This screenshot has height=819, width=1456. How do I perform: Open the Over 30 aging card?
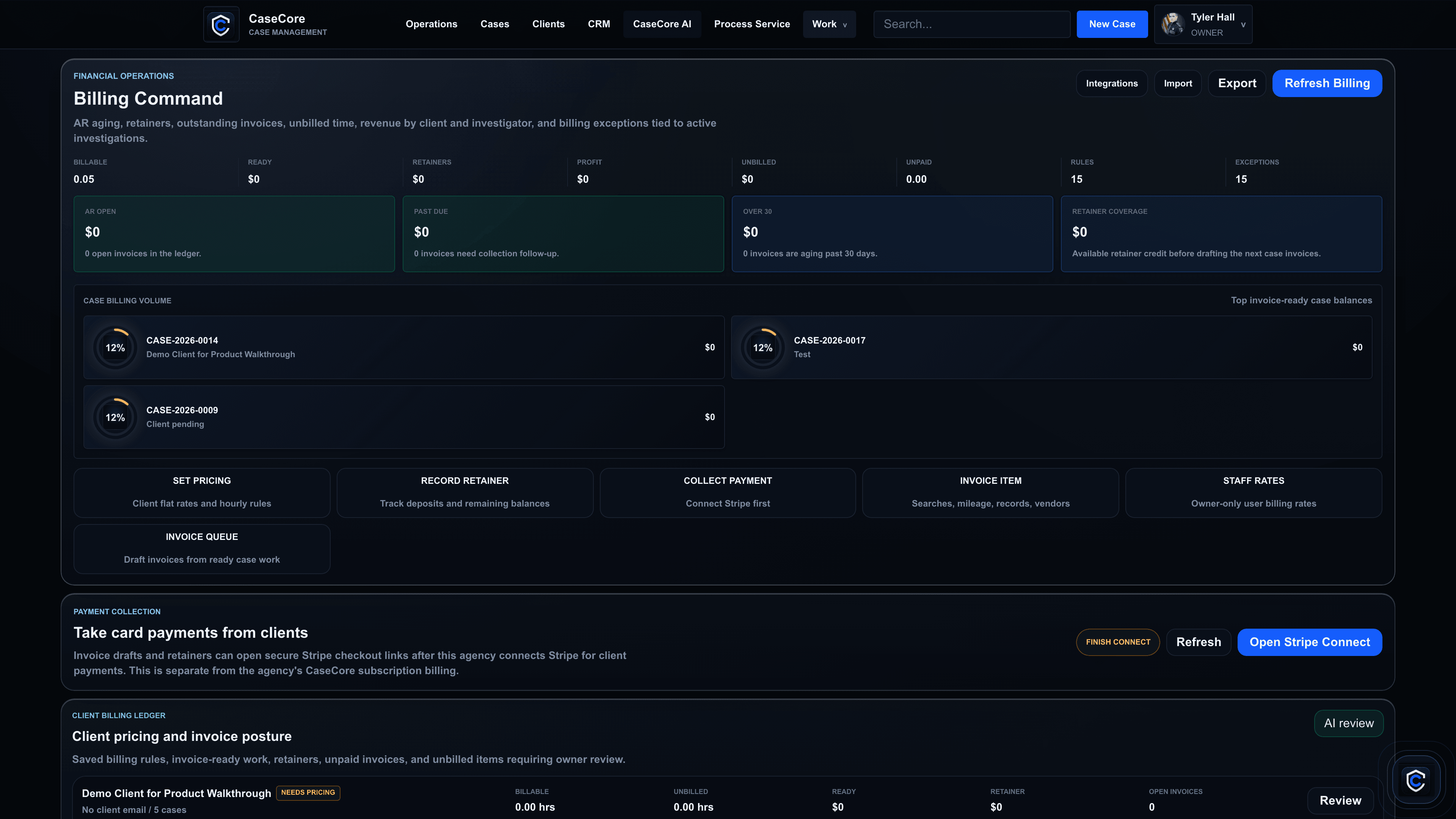pyautogui.click(x=892, y=234)
